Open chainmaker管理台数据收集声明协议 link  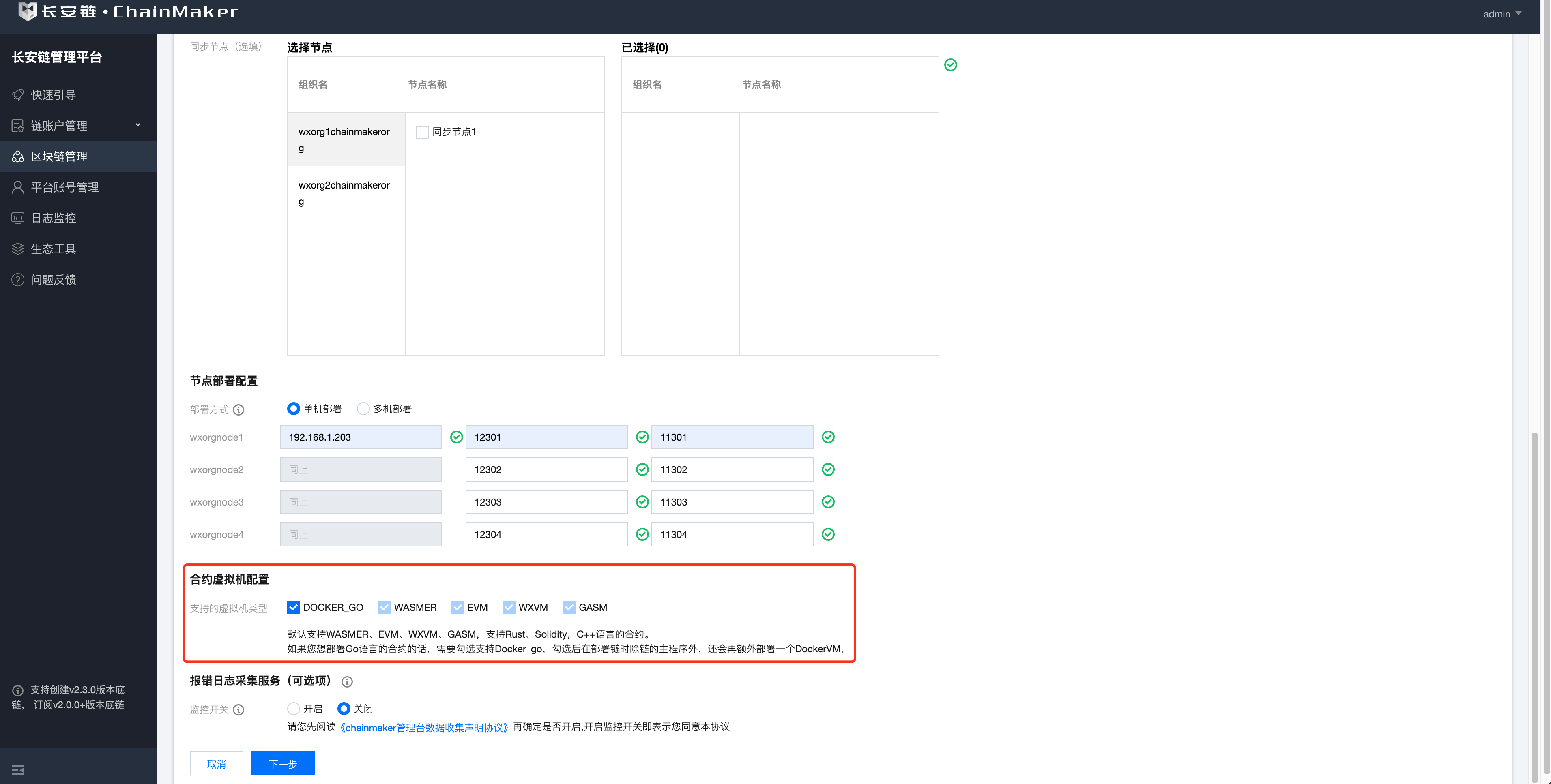[424, 727]
